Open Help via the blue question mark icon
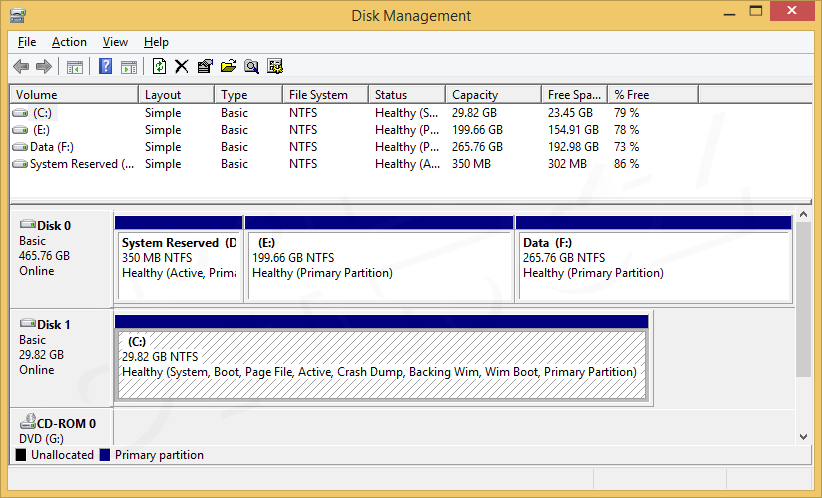Image resolution: width=822 pixels, height=498 pixels. click(105, 67)
